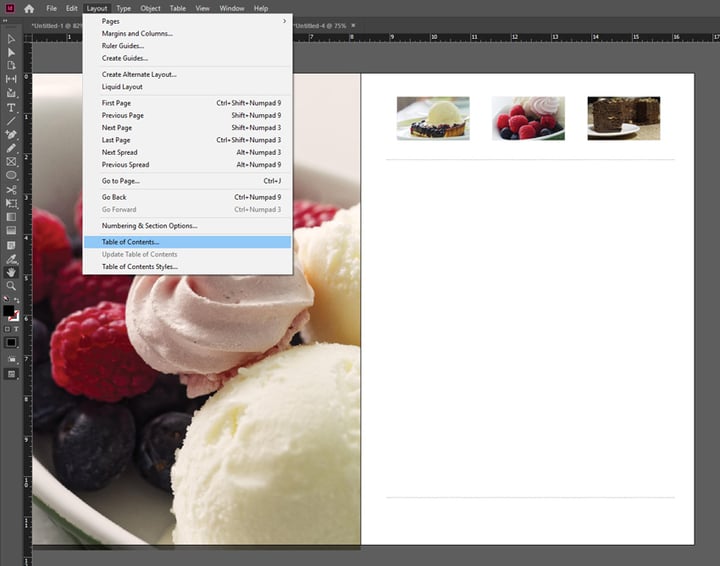
Task: Click the Apply Color button swatch
Action: coord(11,342)
